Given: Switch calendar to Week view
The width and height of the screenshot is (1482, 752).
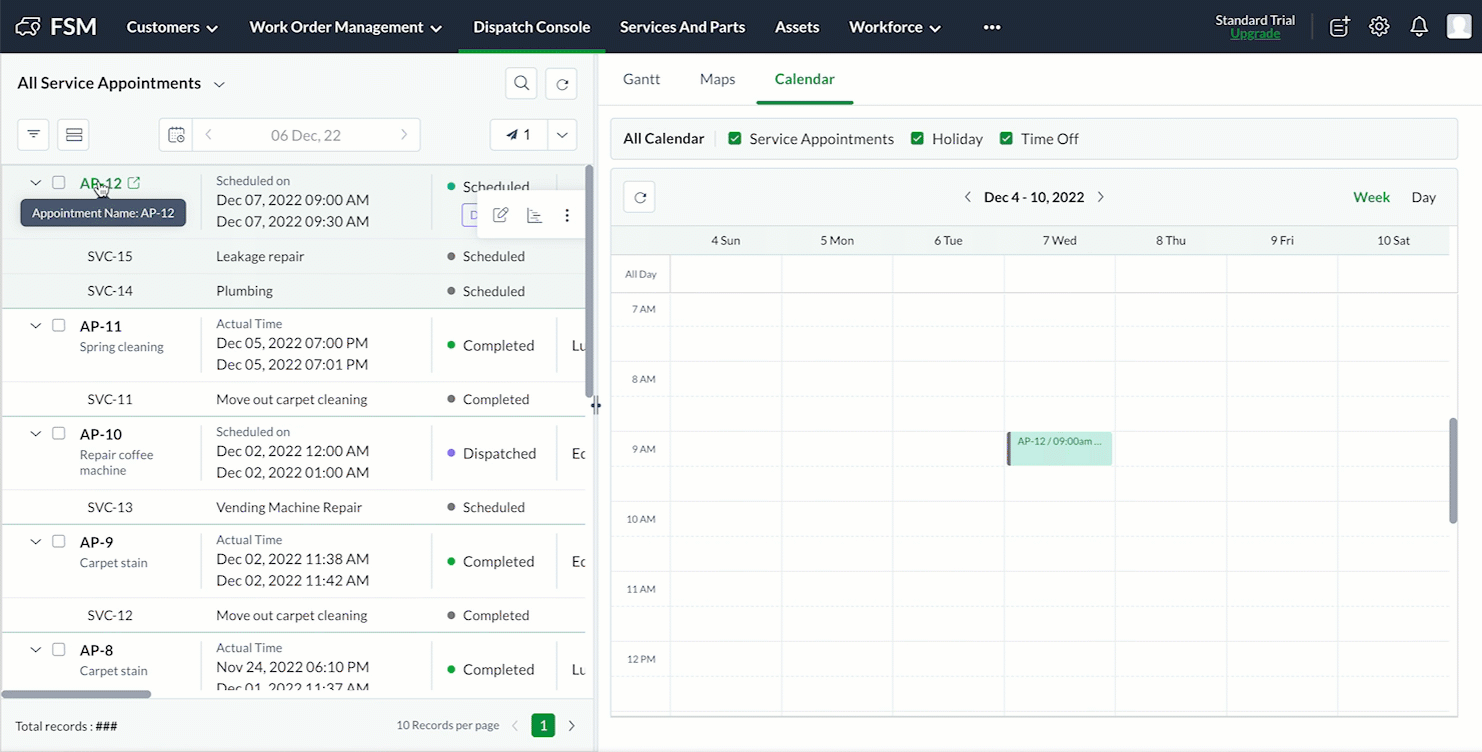Looking at the screenshot, I should coord(1371,197).
